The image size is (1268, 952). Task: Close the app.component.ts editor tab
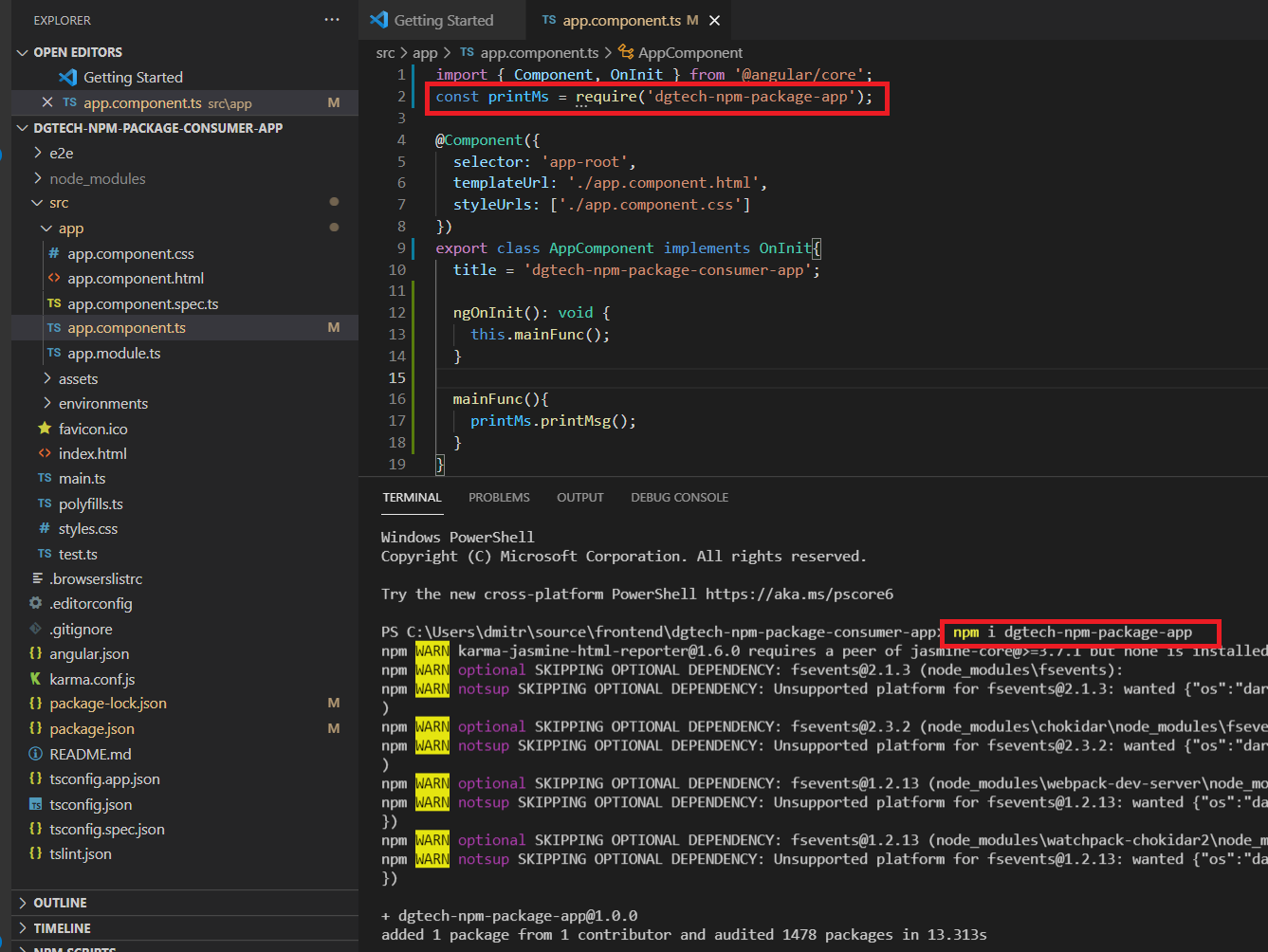click(714, 20)
